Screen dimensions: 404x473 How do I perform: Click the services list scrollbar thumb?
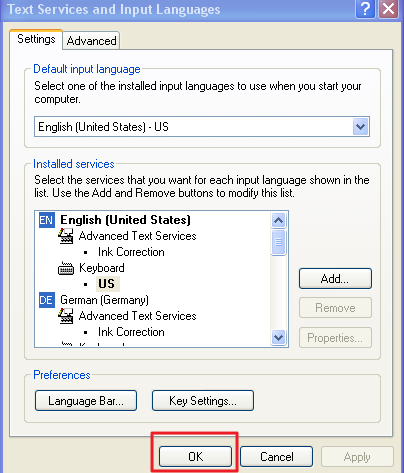point(278,242)
